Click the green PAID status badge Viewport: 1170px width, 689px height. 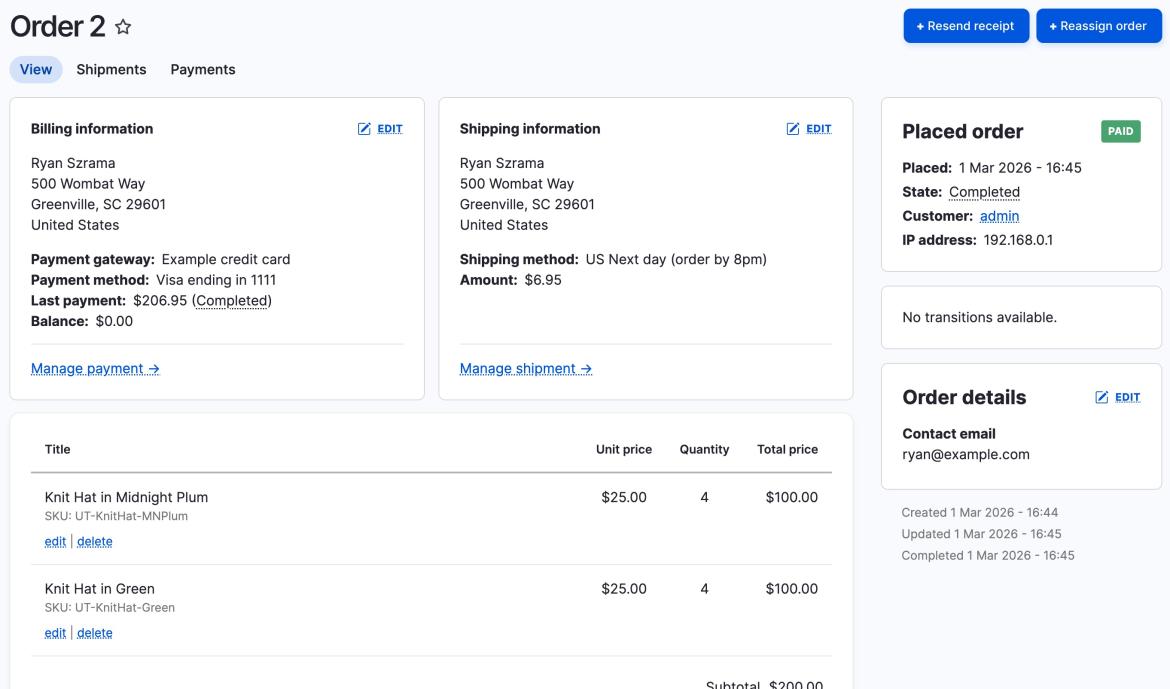coord(1120,132)
